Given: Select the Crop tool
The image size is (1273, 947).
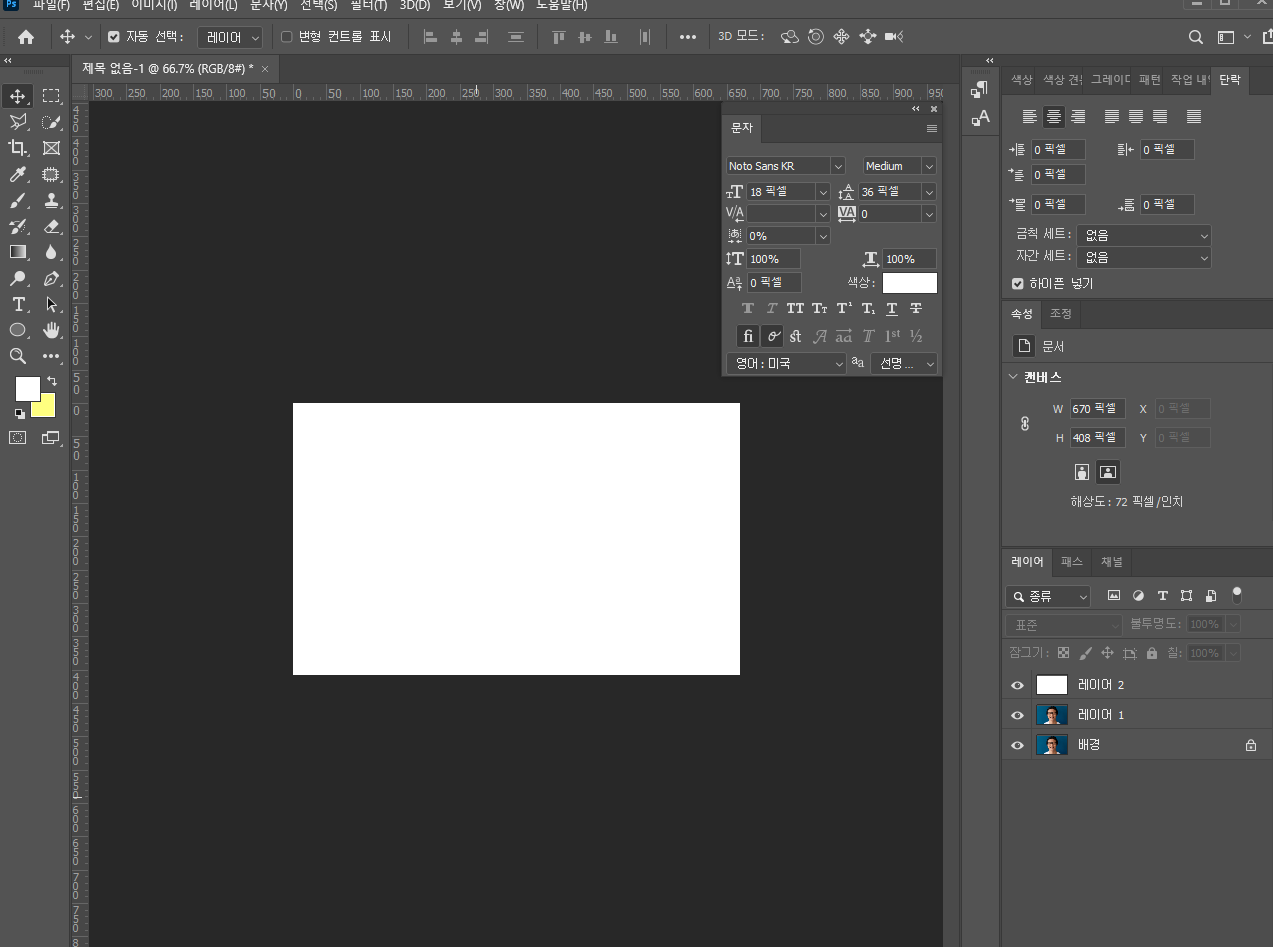Looking at the screenshot, I should pos(18,148).
